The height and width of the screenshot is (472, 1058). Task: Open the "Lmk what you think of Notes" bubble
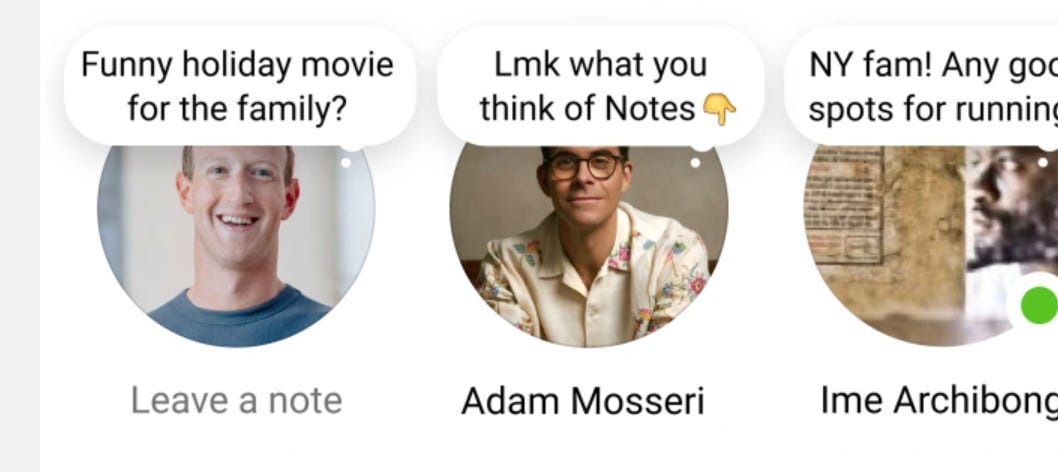pos(601,86)
